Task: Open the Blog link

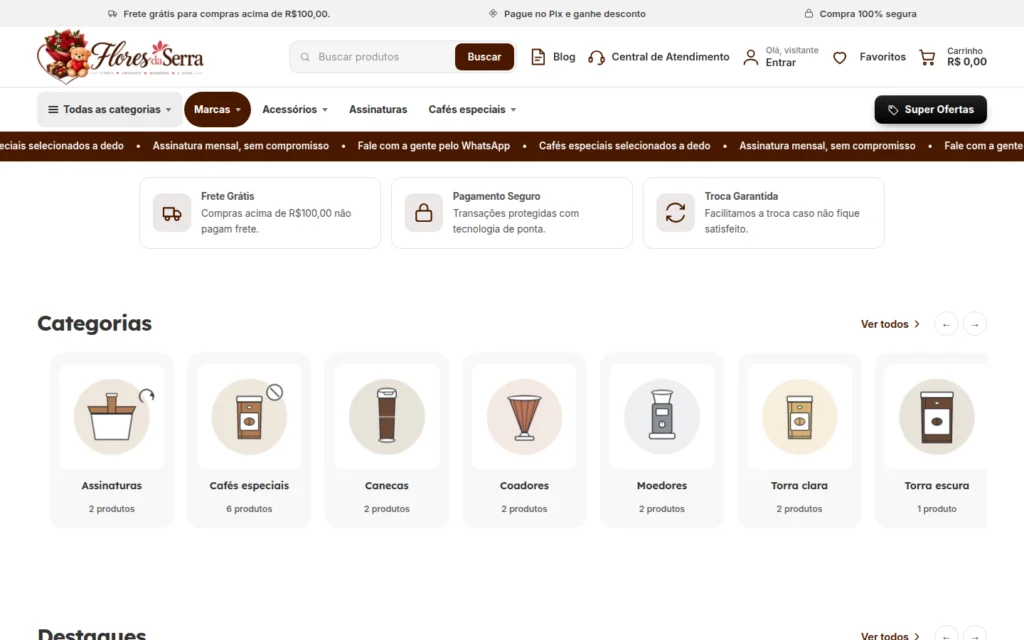Action: [564, 57]
